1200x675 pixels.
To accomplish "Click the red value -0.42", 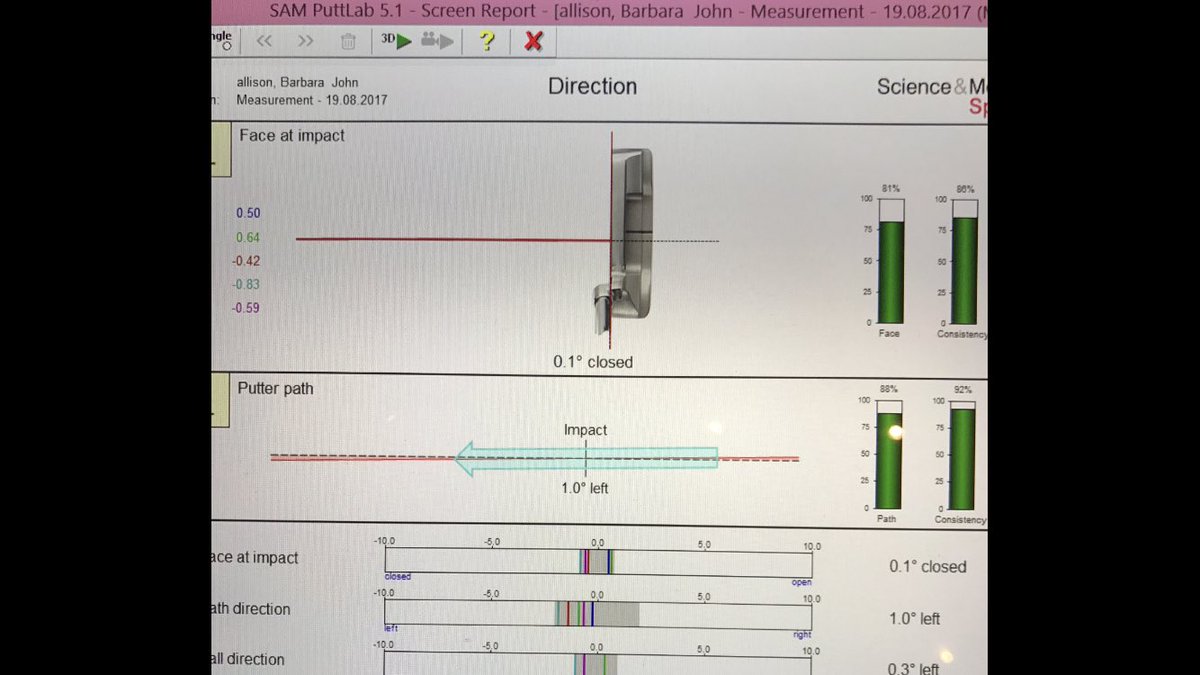I will click(x=246, y=261).
